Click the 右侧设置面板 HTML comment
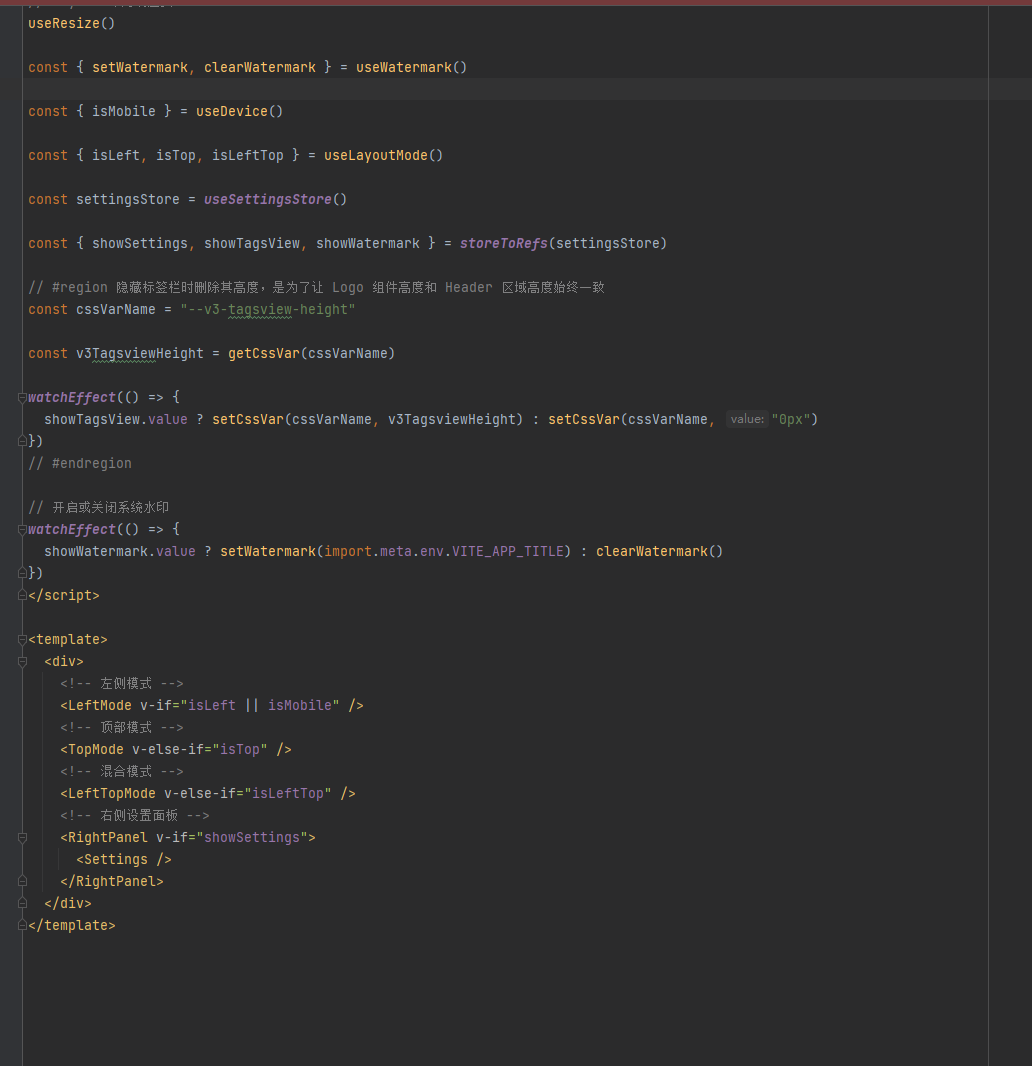1032x1066 pixels. pos(135,815)
